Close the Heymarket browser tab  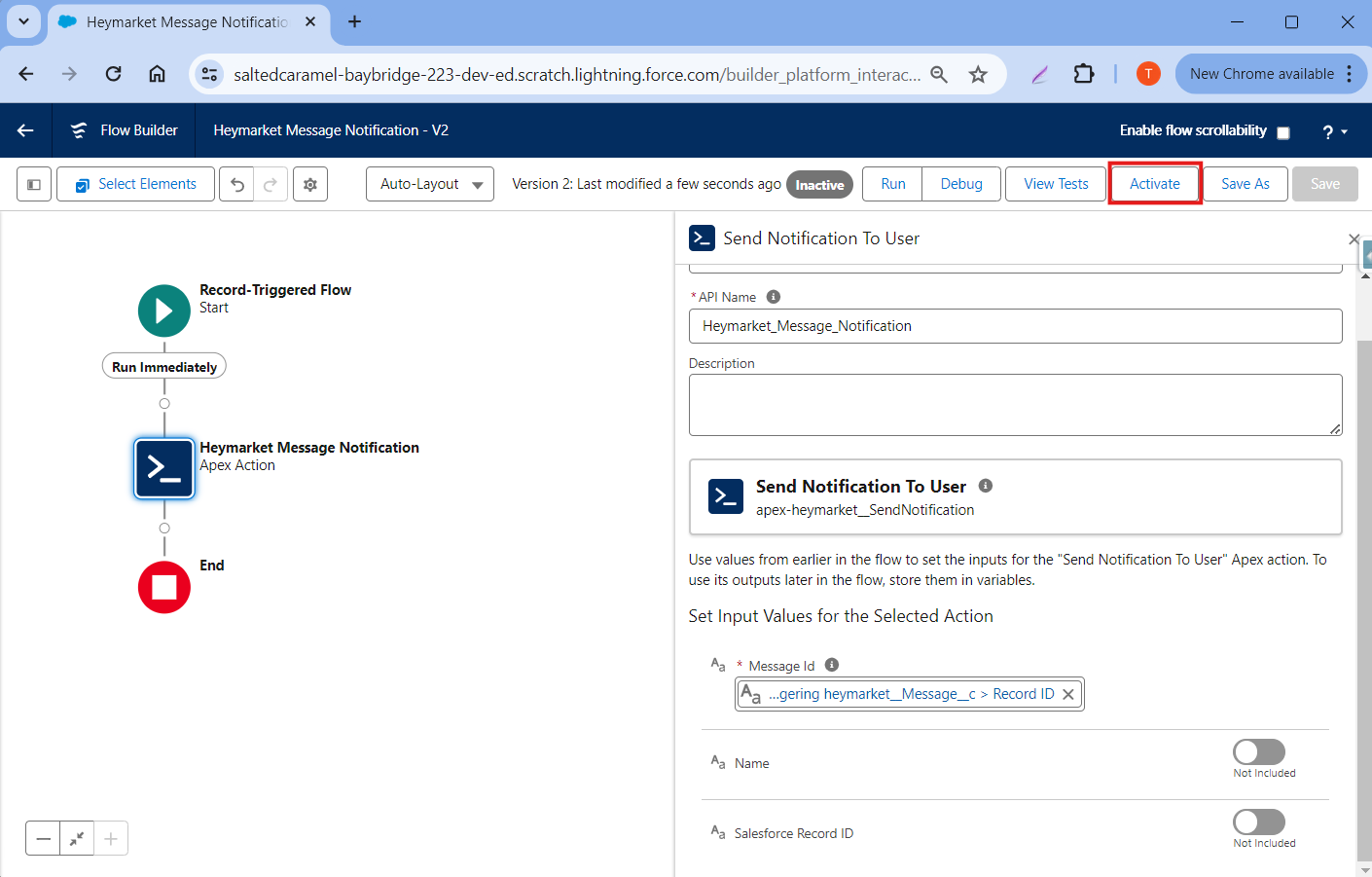click(x=310, y=21)
